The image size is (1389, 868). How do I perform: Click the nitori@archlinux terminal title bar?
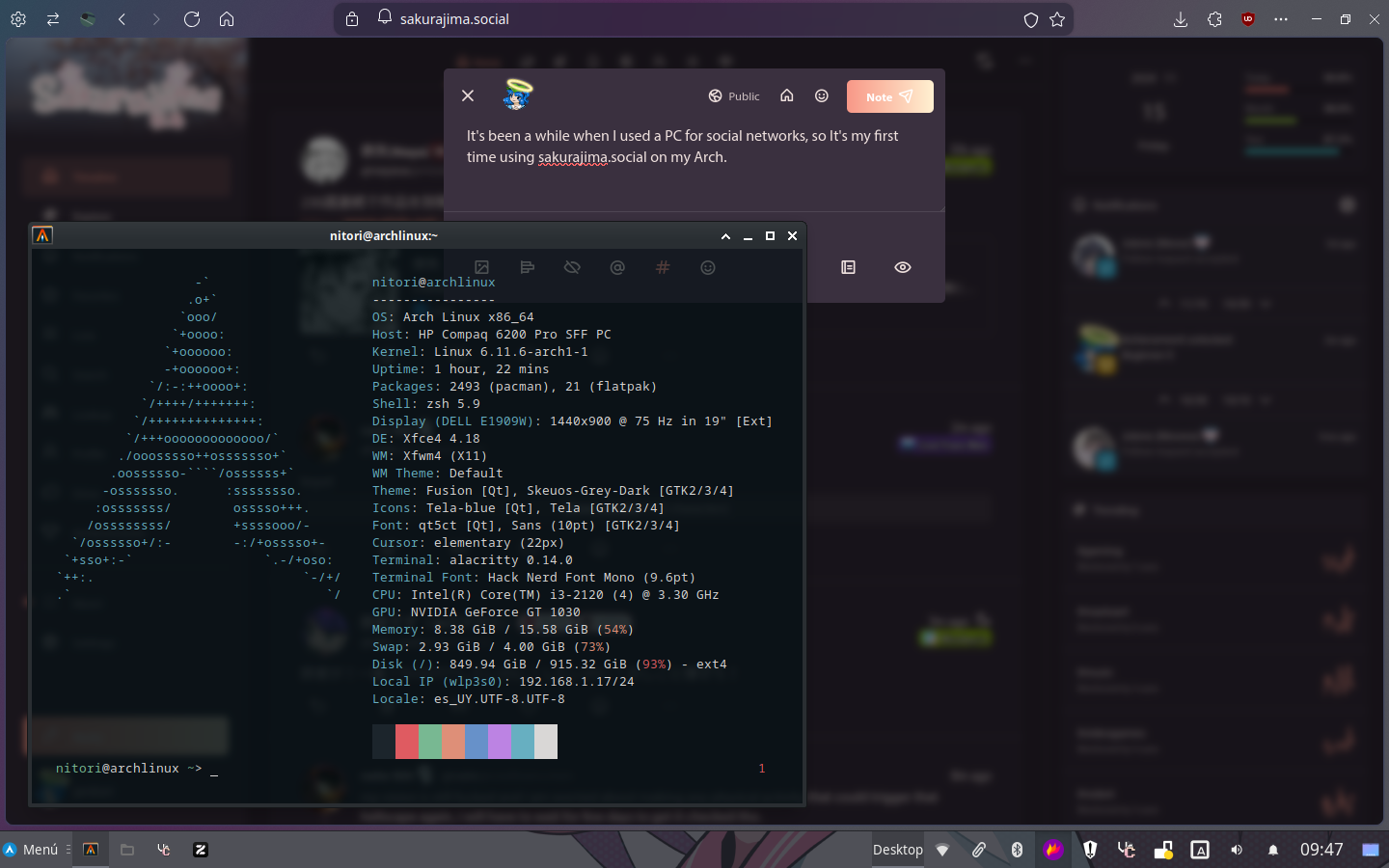pos(384,235)
